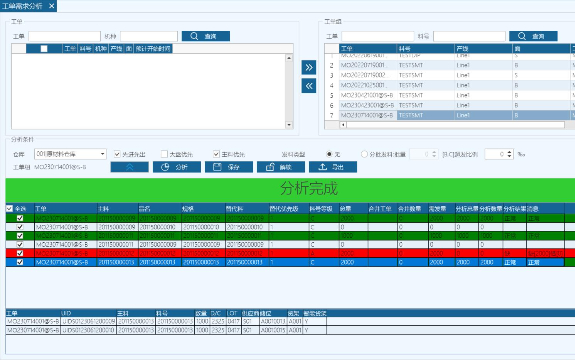The height and width of the screenshot is (360, 575).
Task: Click scroll down arrow of left work order list
Action: [289, 125]
